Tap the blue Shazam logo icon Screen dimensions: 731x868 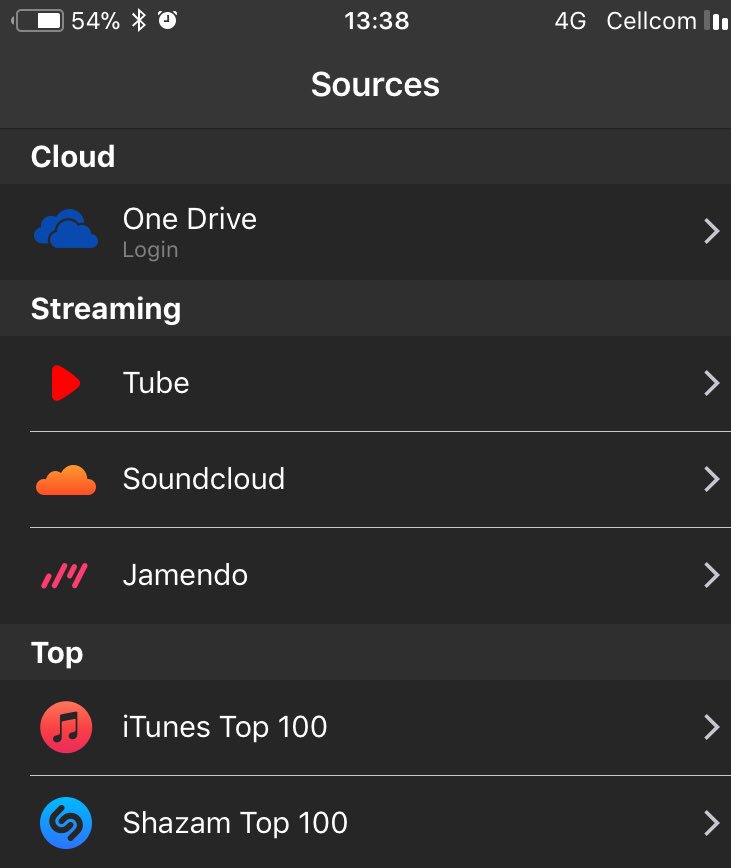click(66, 823)
